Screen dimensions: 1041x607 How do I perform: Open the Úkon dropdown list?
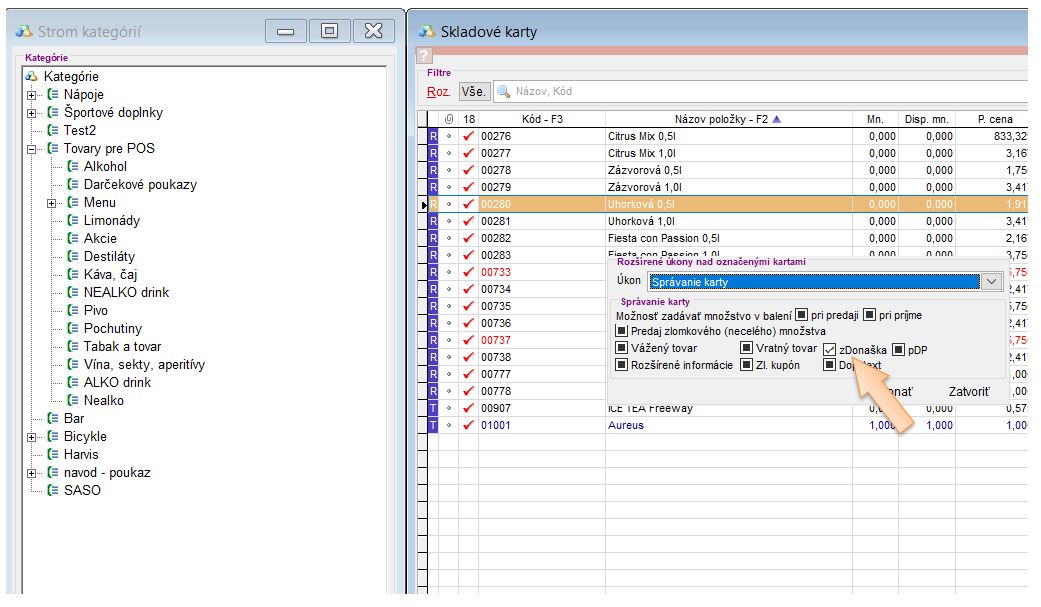991,282
